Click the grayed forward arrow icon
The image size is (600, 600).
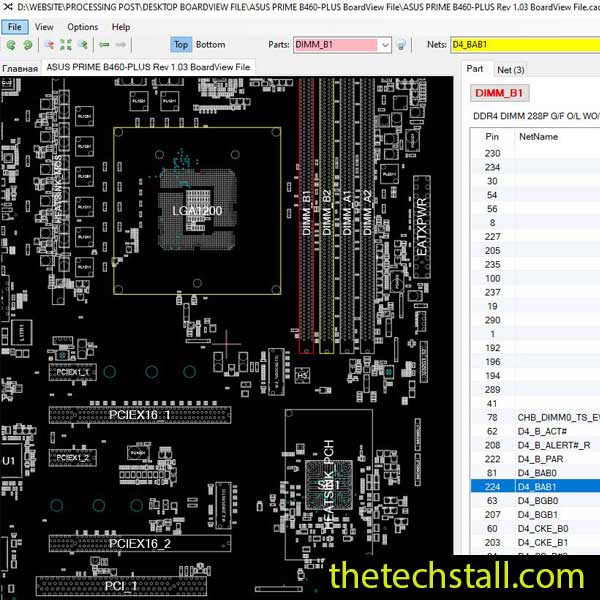click(x=121, y=45)
